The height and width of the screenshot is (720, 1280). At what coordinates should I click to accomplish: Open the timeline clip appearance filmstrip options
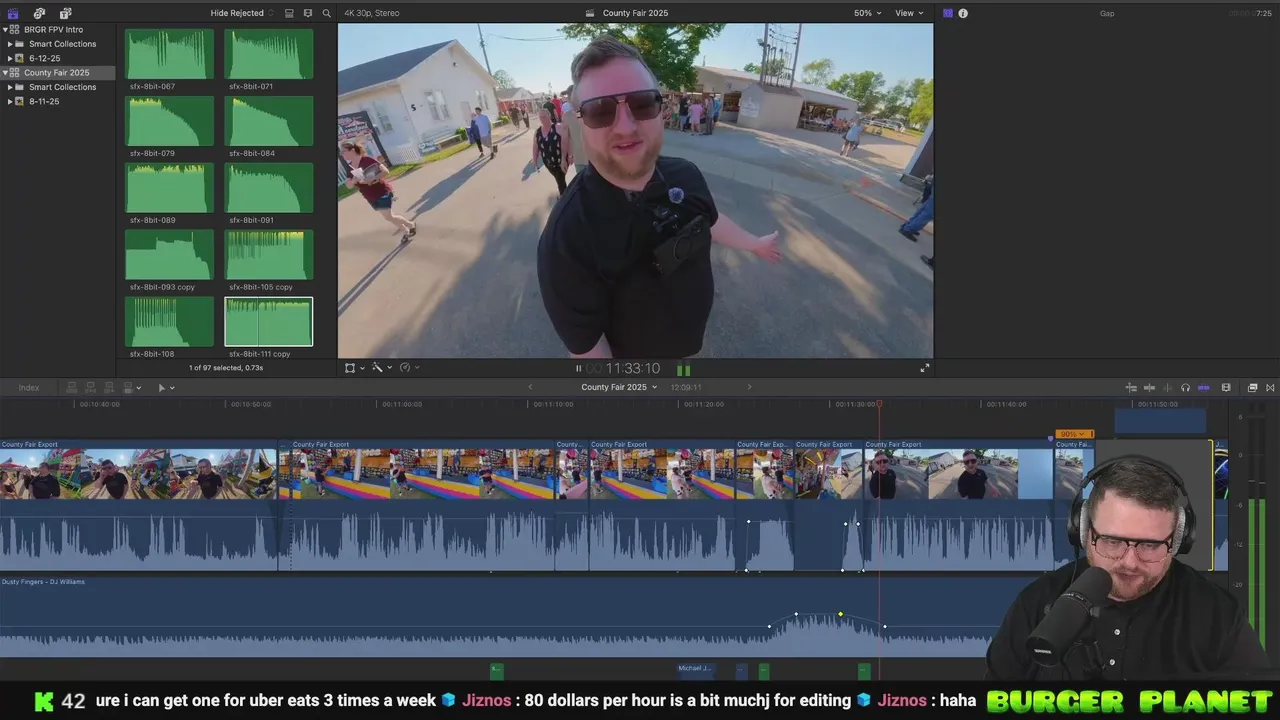pyautogui.click(x=1226, y=387)
